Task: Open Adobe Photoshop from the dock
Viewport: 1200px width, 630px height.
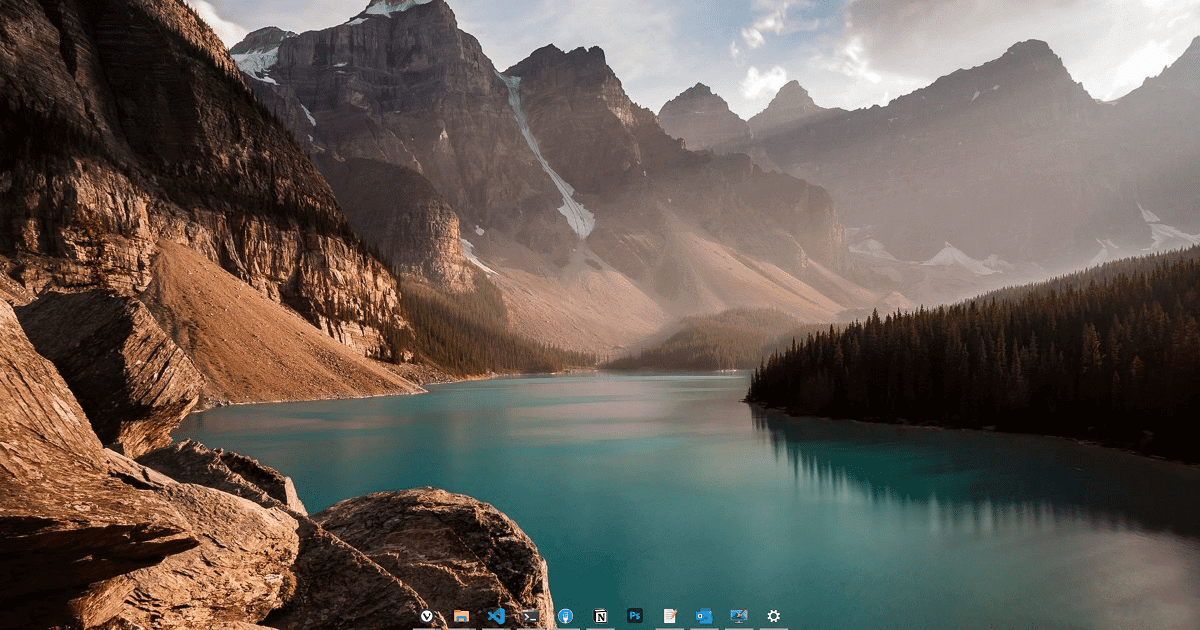Action: click(x=635, y=616)
